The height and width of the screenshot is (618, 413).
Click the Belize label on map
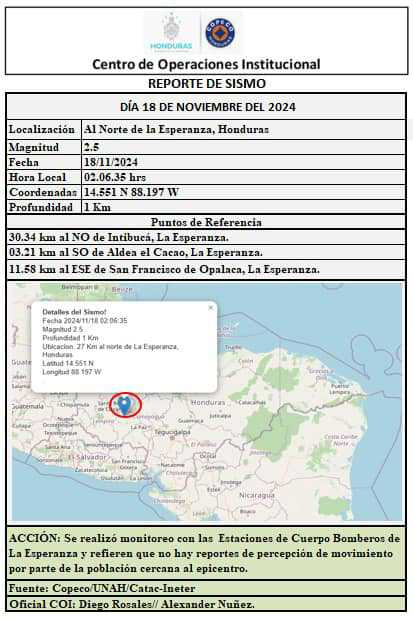122,290
